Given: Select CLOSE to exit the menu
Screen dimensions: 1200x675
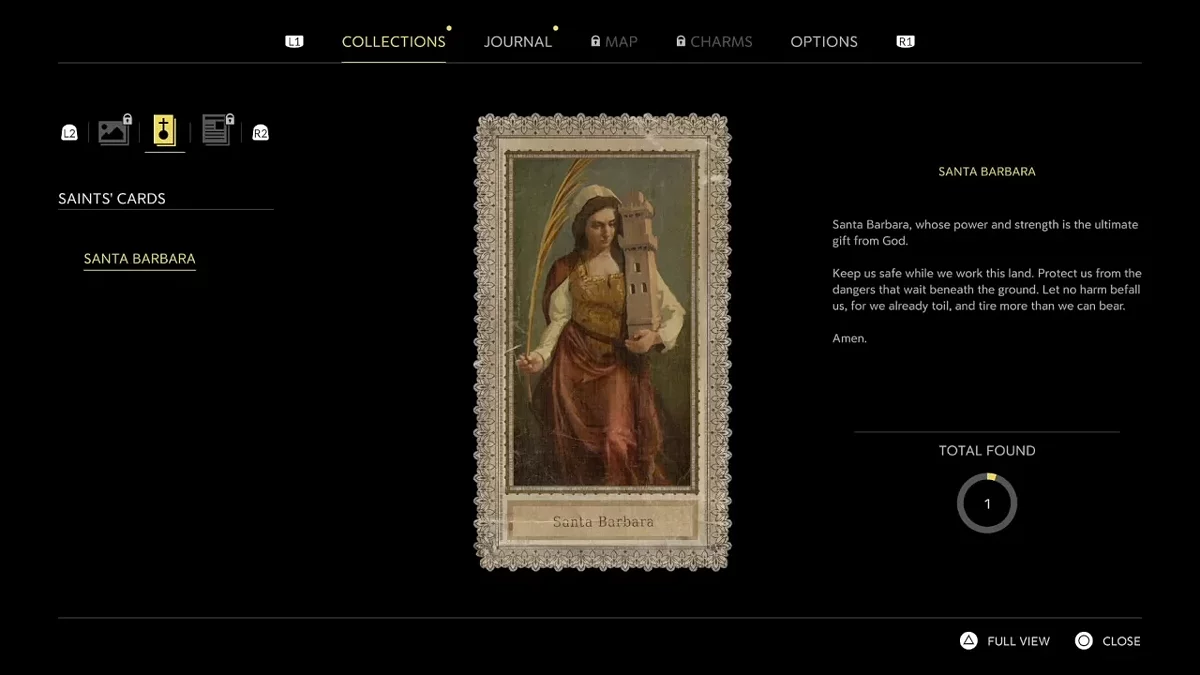Looking at the screenshot, I should point(1121,641).
